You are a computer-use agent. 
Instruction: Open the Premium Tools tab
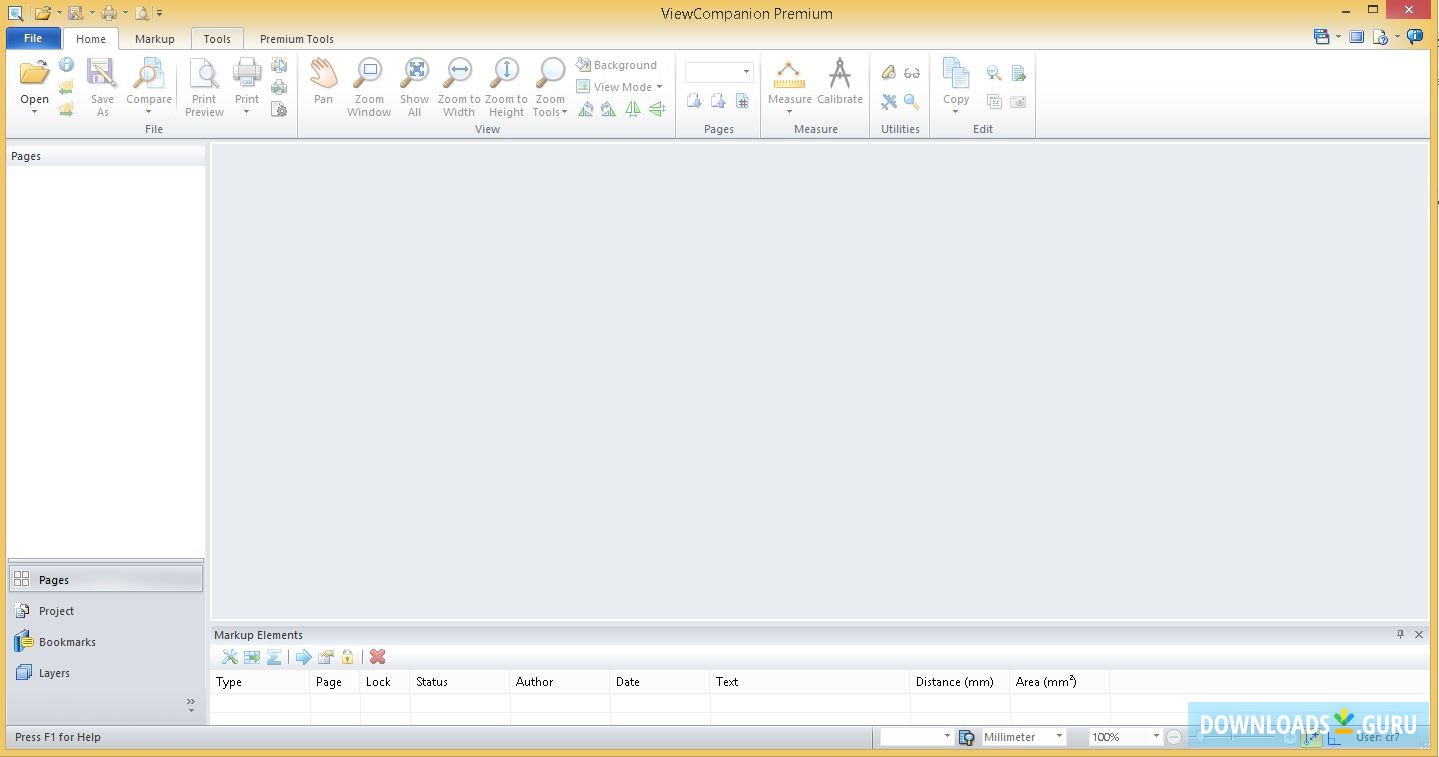click(x=296, y=39)
